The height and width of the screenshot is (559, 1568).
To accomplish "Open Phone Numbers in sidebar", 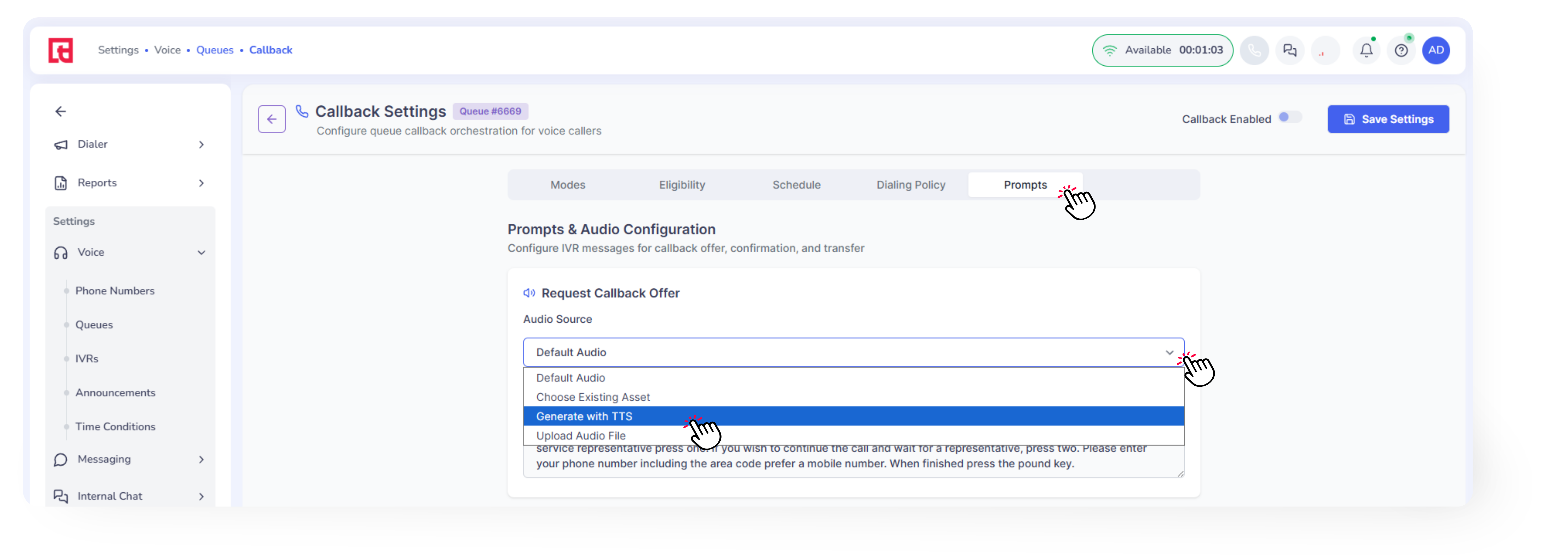I will click(115, 291).
